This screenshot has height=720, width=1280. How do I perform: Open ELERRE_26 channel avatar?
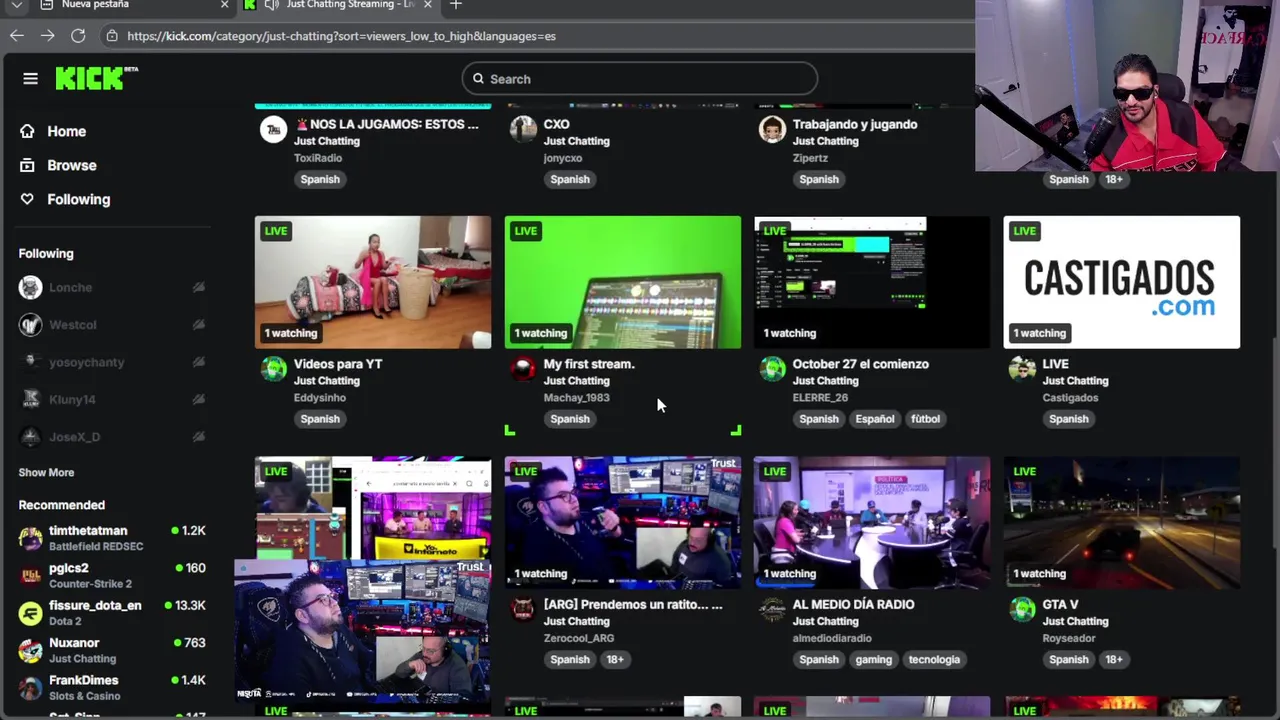pos(772,369)
